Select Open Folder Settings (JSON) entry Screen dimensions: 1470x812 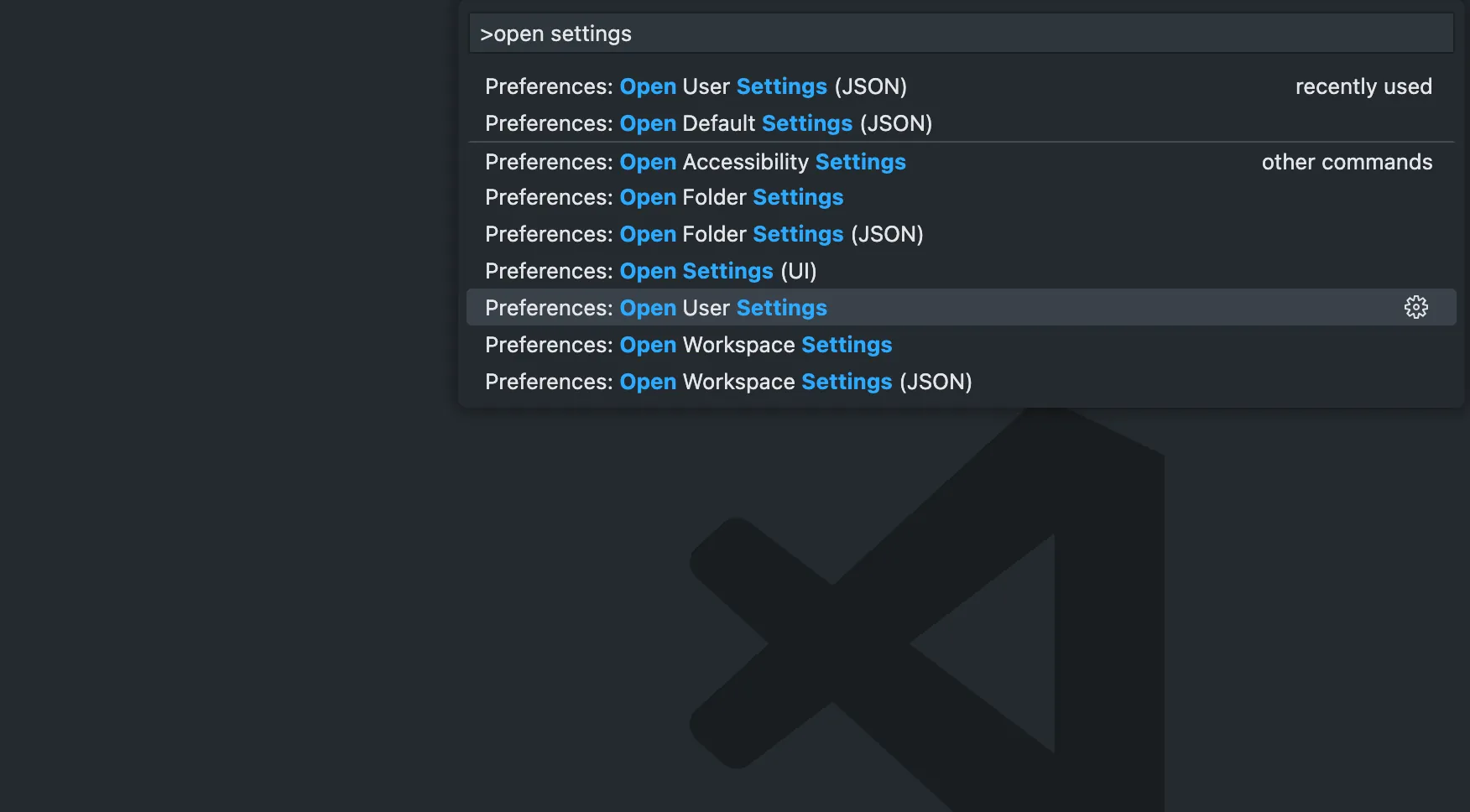coord(961,234)
